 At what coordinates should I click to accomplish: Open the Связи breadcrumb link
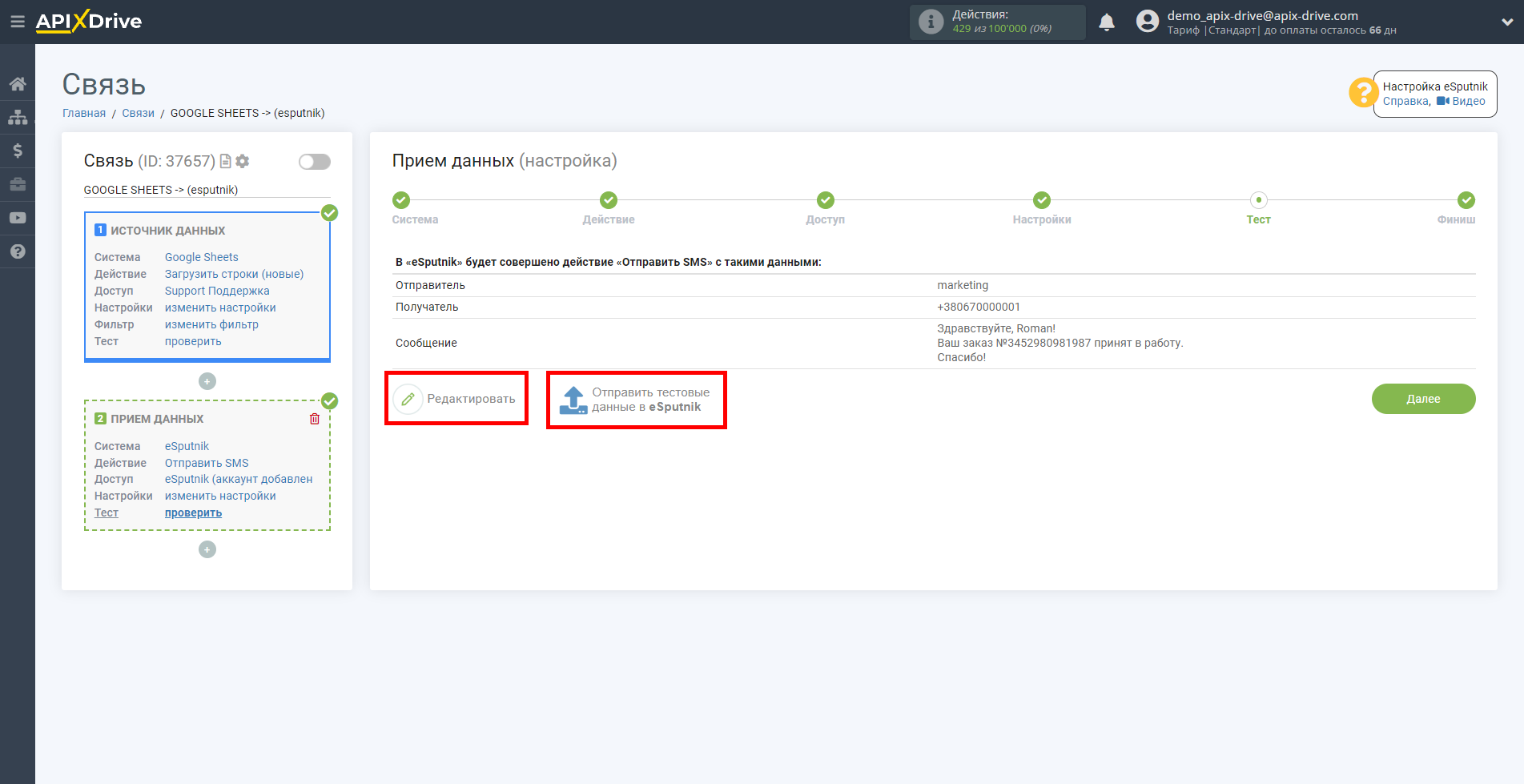click(138, 113)
